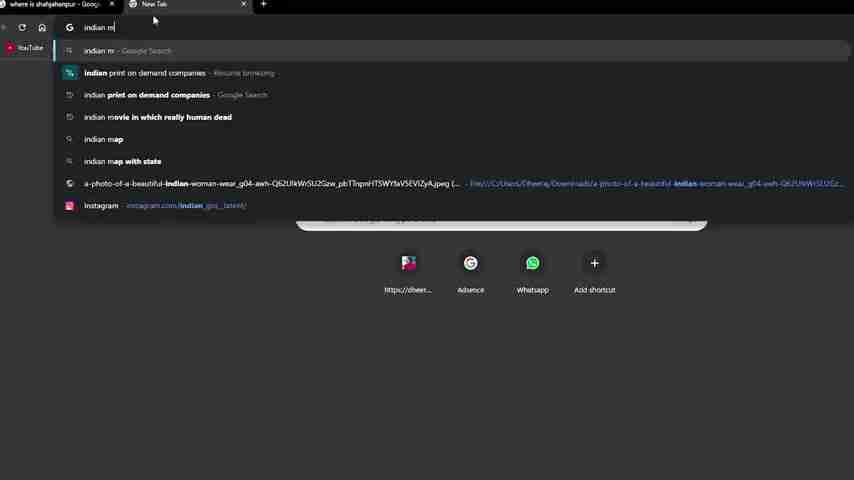Switch to 'where is shahjahanpur' tab
Screen dimensions: 854x480
tap(55, 5)
